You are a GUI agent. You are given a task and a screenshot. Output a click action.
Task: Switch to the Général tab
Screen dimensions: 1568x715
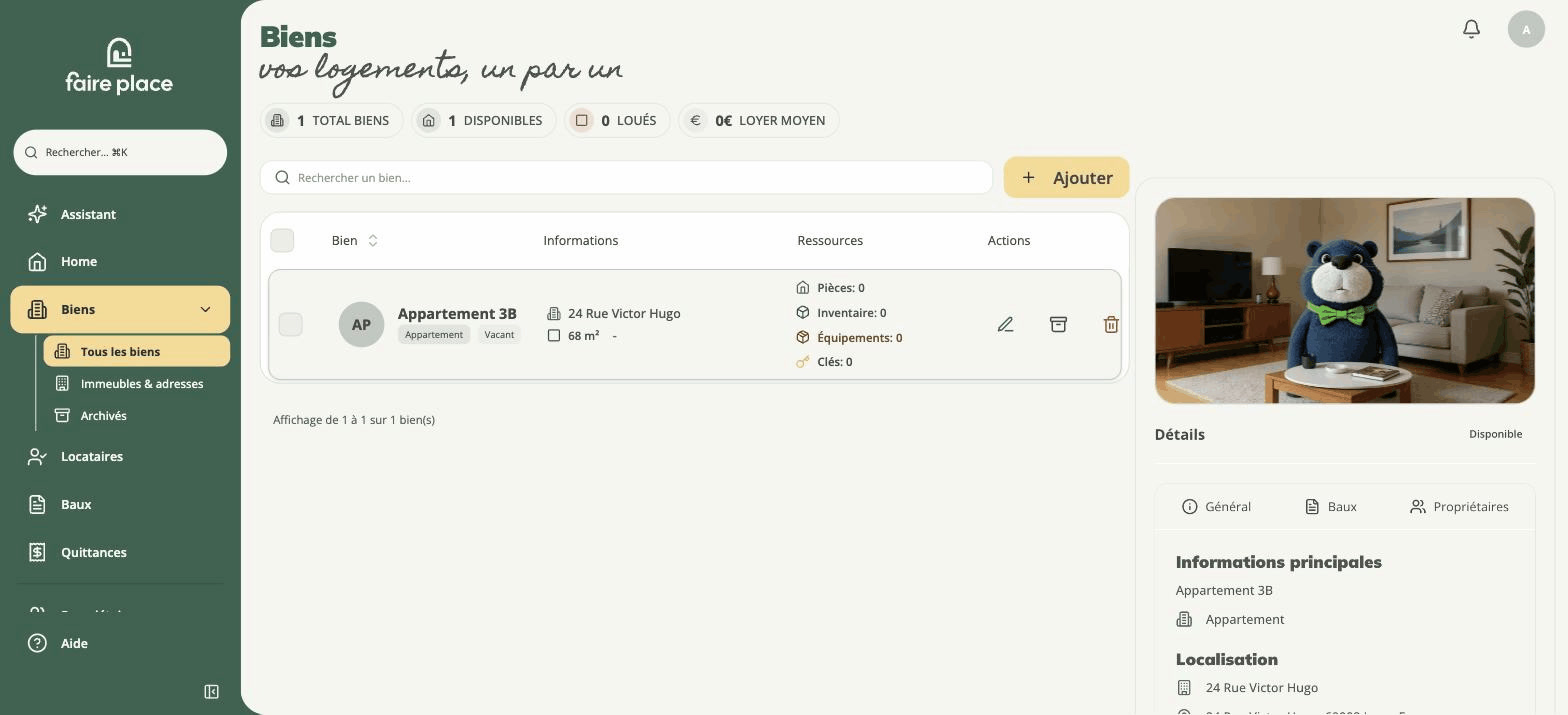coord(1216,506)
